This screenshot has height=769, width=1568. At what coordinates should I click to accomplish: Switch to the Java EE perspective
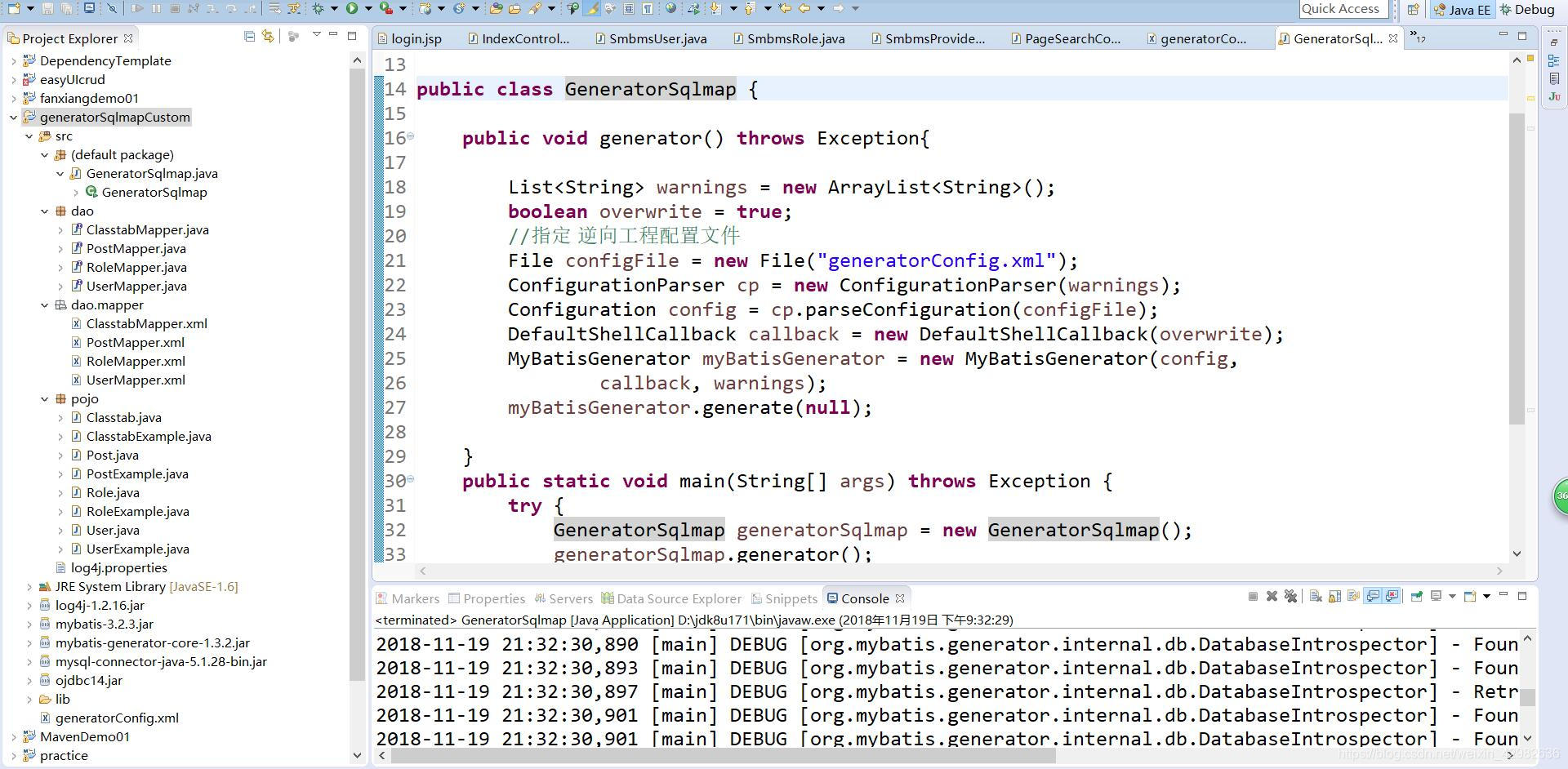coord(1462,10)
